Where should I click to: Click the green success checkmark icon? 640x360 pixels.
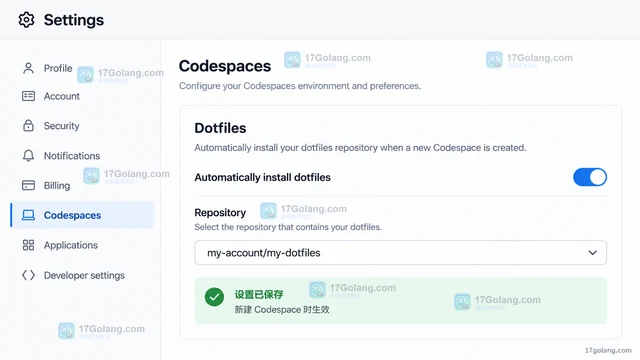pos(214,297)
